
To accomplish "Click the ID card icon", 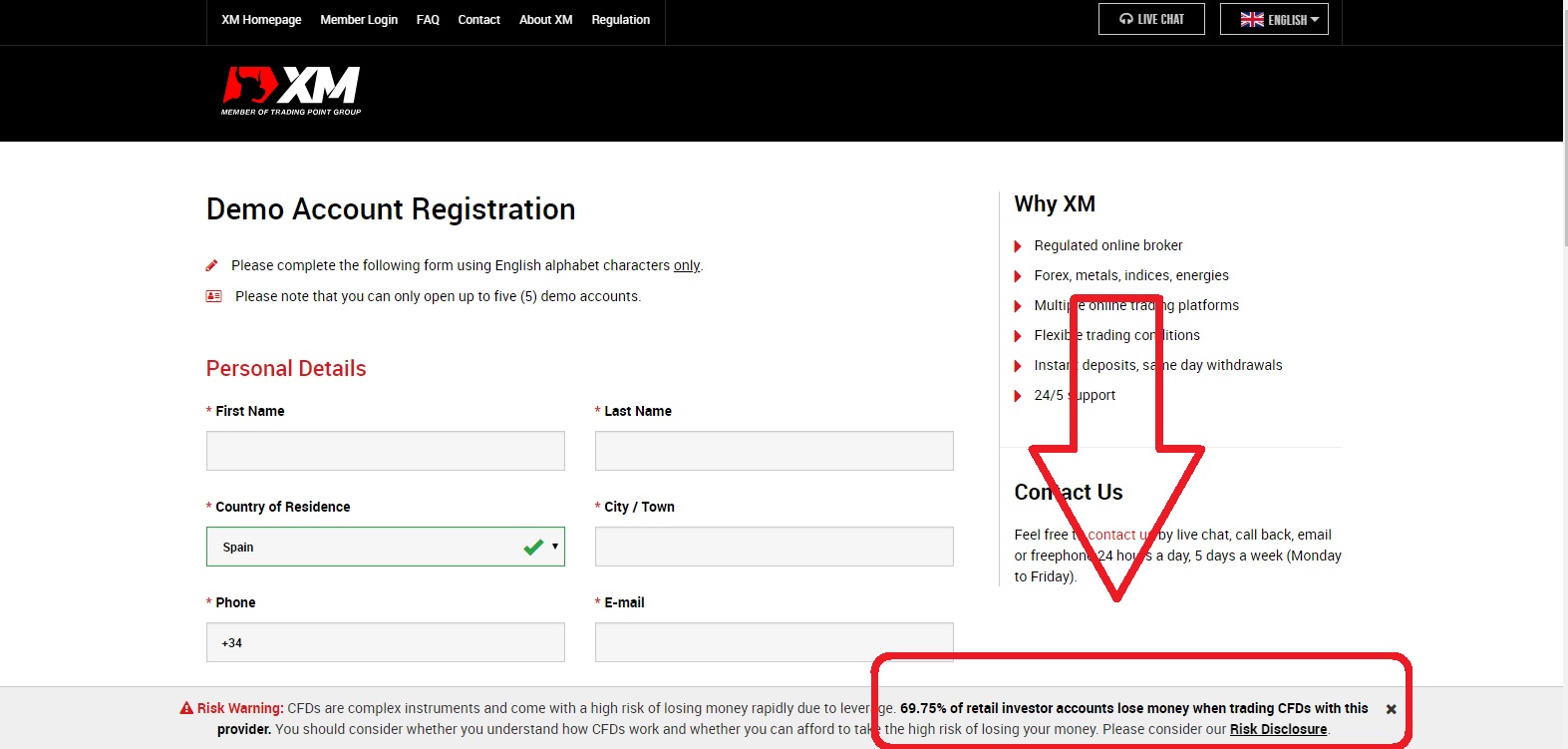I will click(x=213, y=296).
